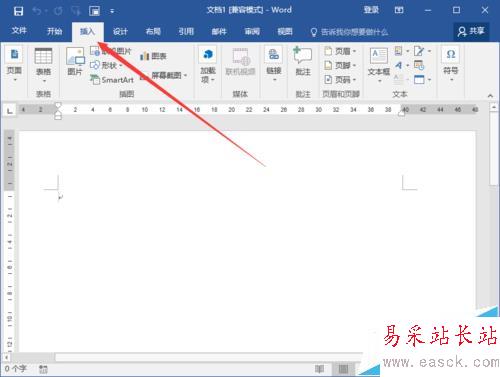Open the 屏幕截图 screenshot dropdown
500x377 pixels.
pyautogui.click(x=163, y=76)
